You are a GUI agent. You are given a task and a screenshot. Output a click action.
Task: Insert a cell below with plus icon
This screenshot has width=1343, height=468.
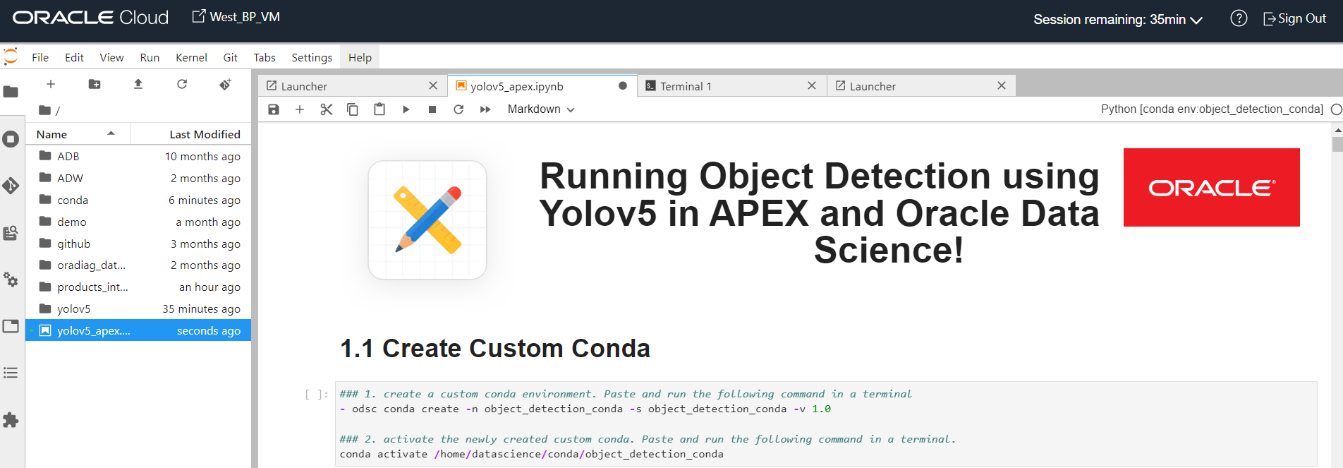coord(299,109)
